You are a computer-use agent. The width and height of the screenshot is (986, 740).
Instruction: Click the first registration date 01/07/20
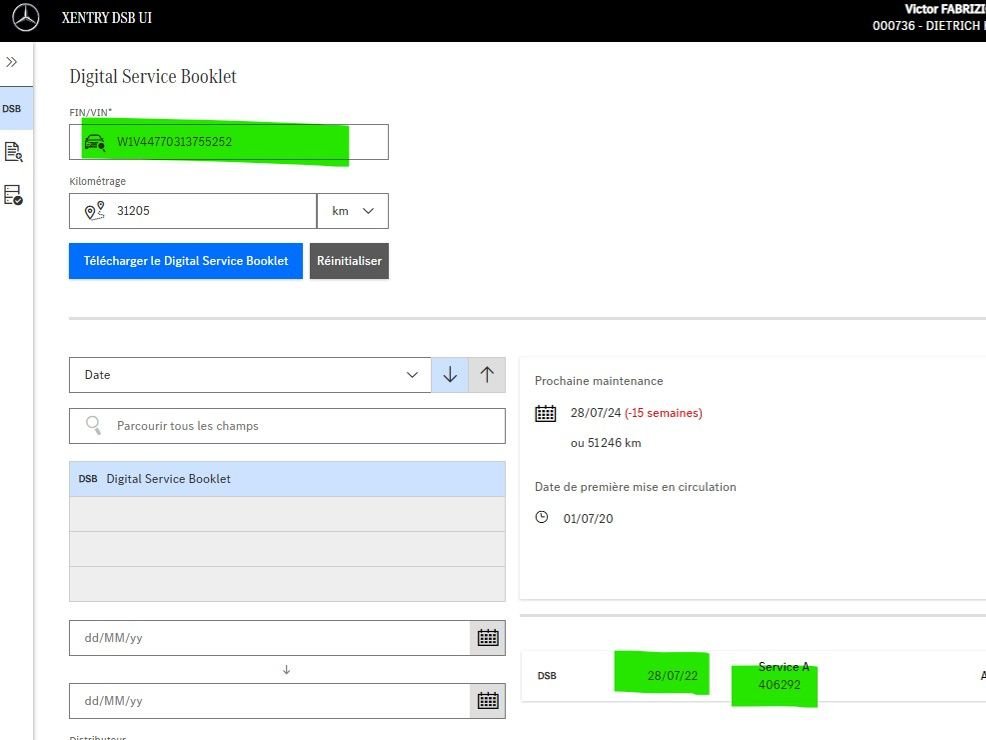(588, 519)
